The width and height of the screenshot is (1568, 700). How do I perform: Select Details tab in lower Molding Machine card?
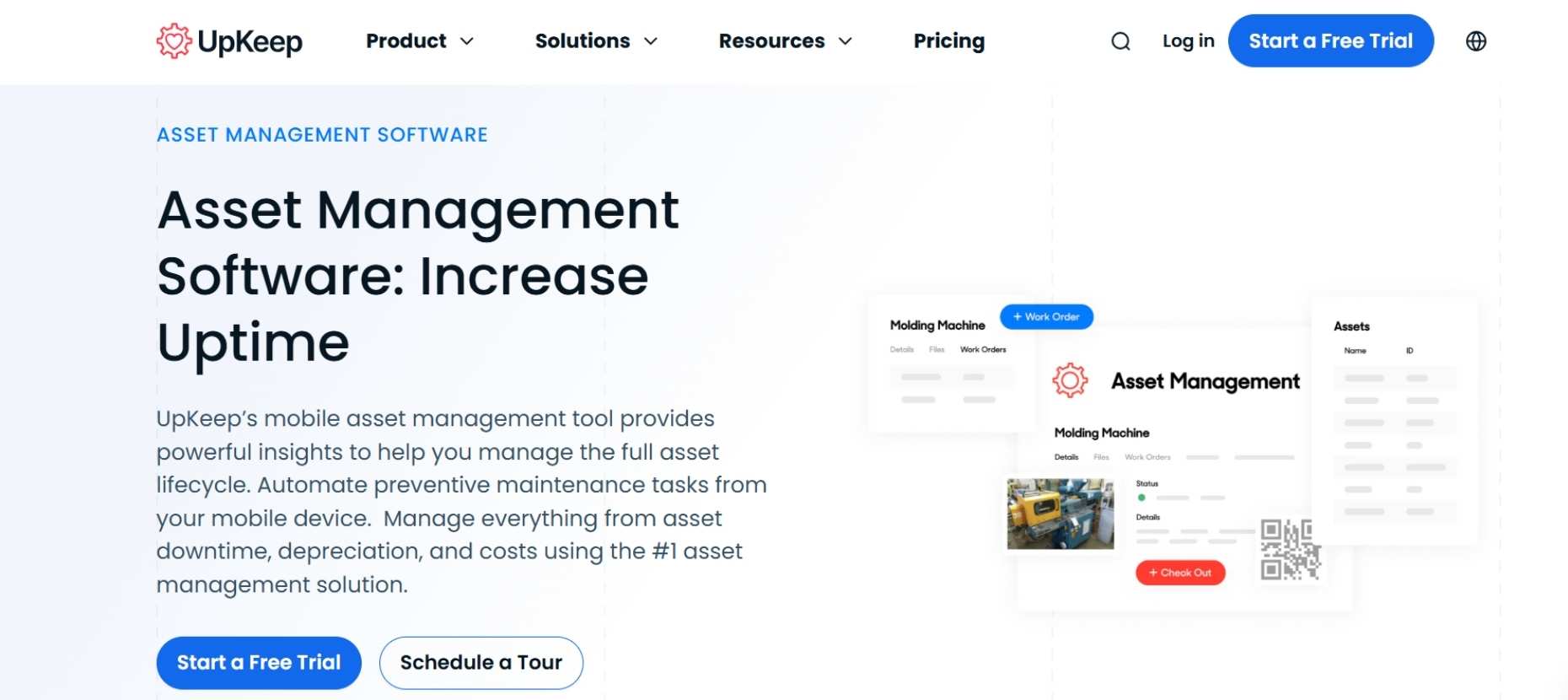[x=1066, y=457]
